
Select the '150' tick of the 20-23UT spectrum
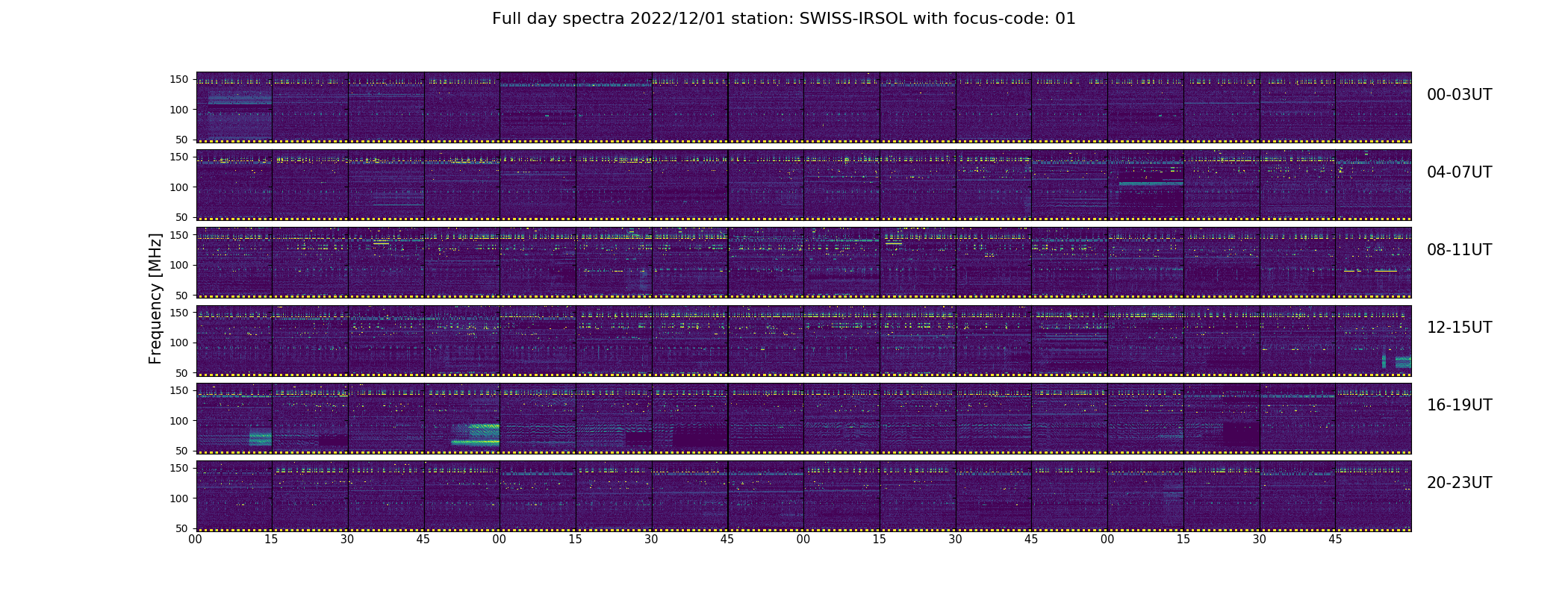click(179, 468)
